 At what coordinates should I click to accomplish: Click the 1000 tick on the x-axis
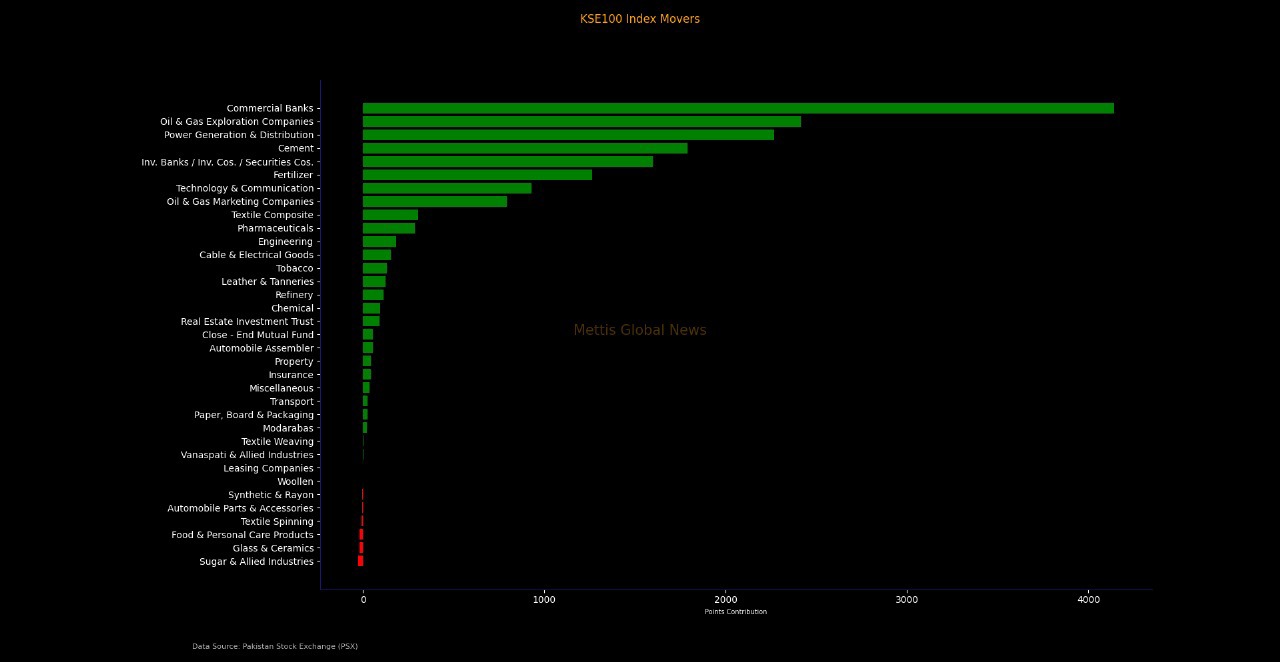(x=544, y=599)
